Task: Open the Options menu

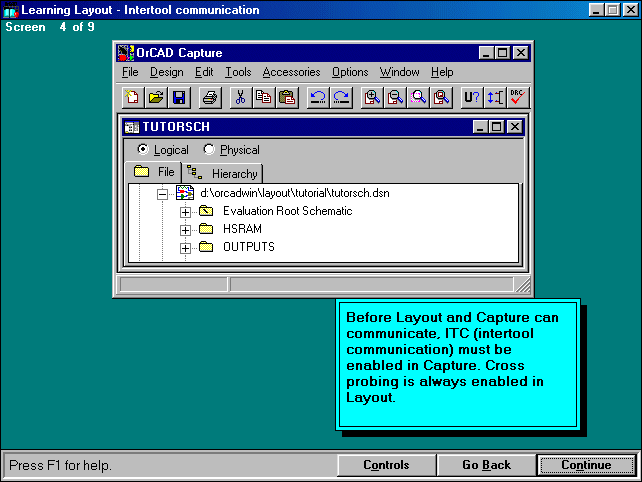Action: point(350,72)
